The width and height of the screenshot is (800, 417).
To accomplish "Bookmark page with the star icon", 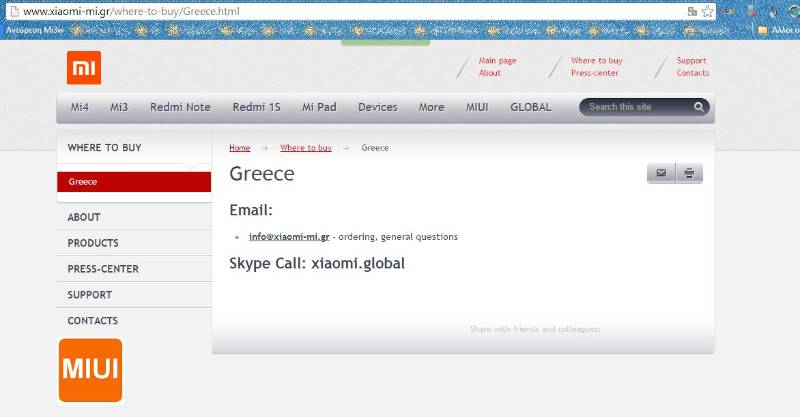I will (708, 11).
